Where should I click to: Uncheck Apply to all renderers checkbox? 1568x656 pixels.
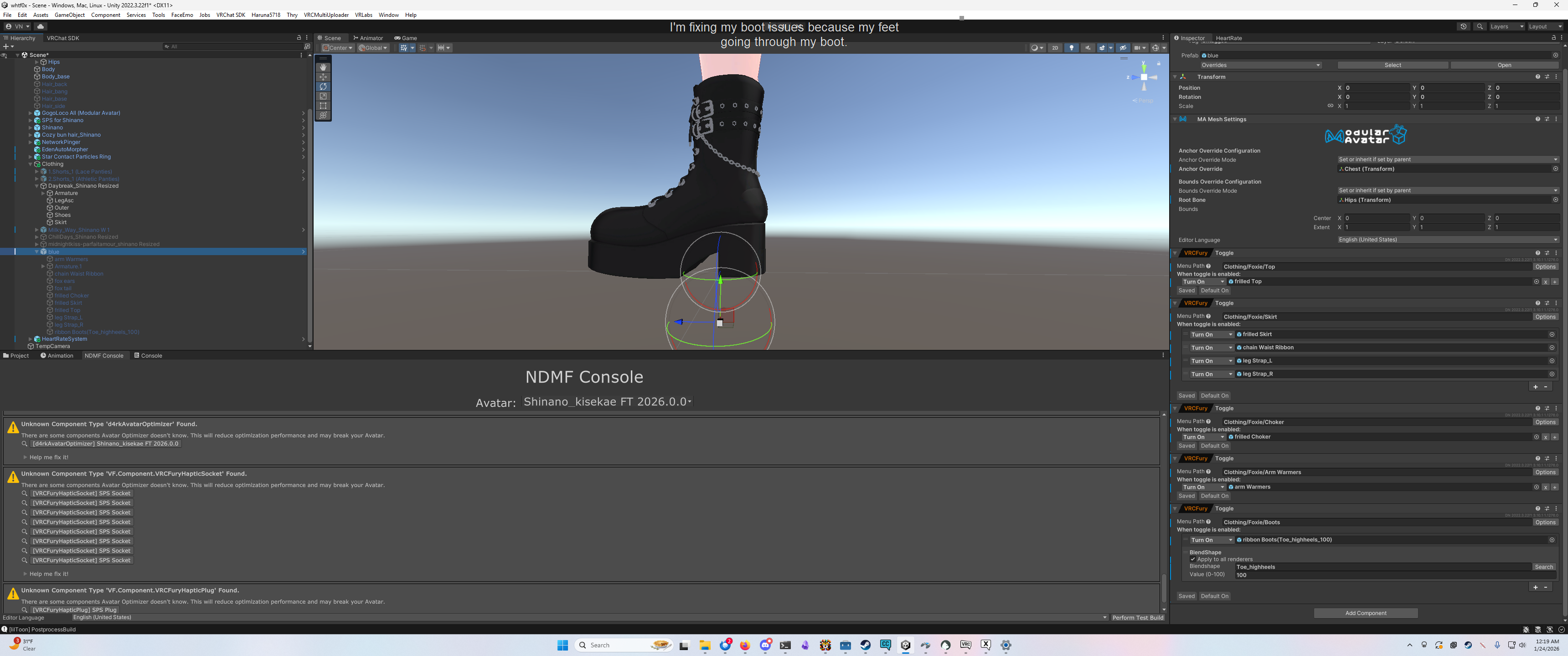click(1192, 559)
